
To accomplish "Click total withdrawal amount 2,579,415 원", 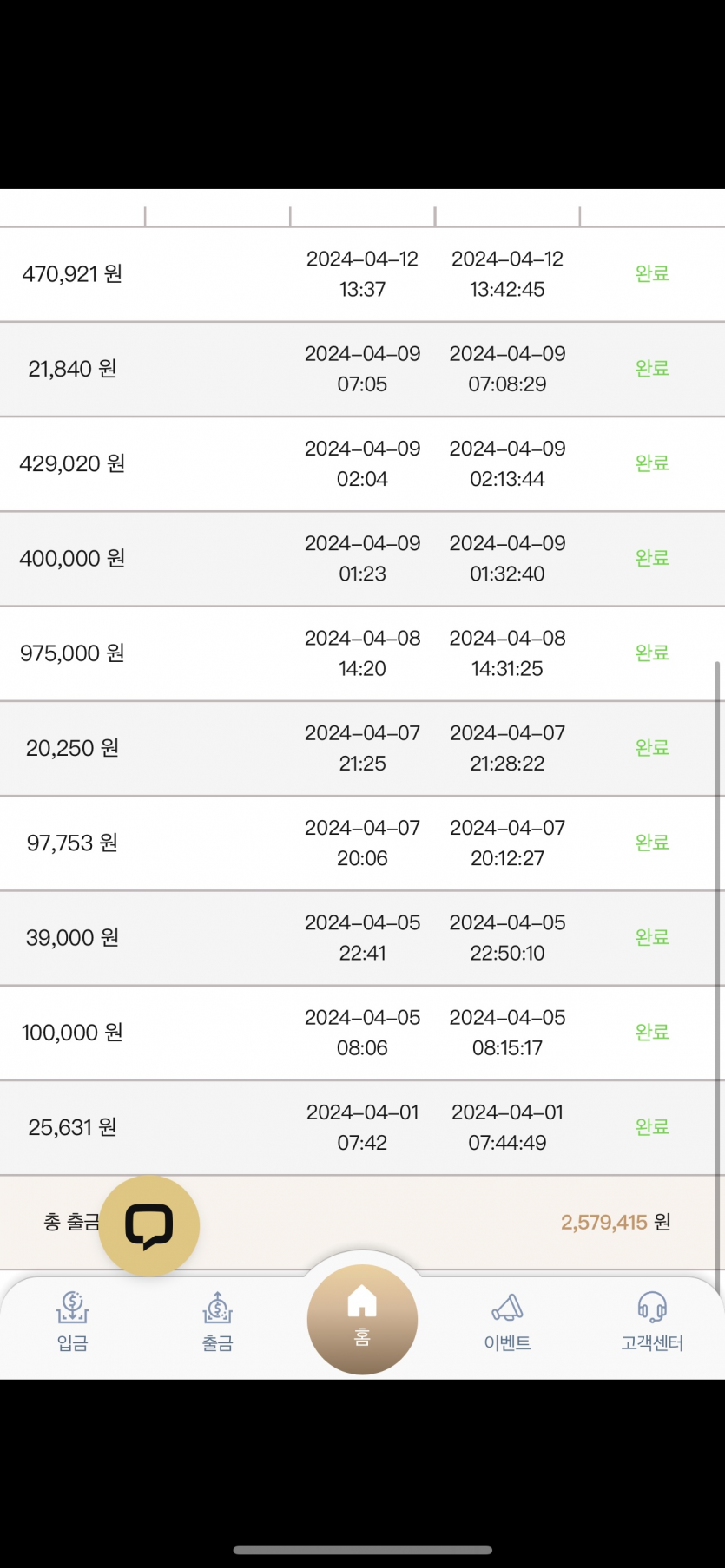I will [615, 1223].
